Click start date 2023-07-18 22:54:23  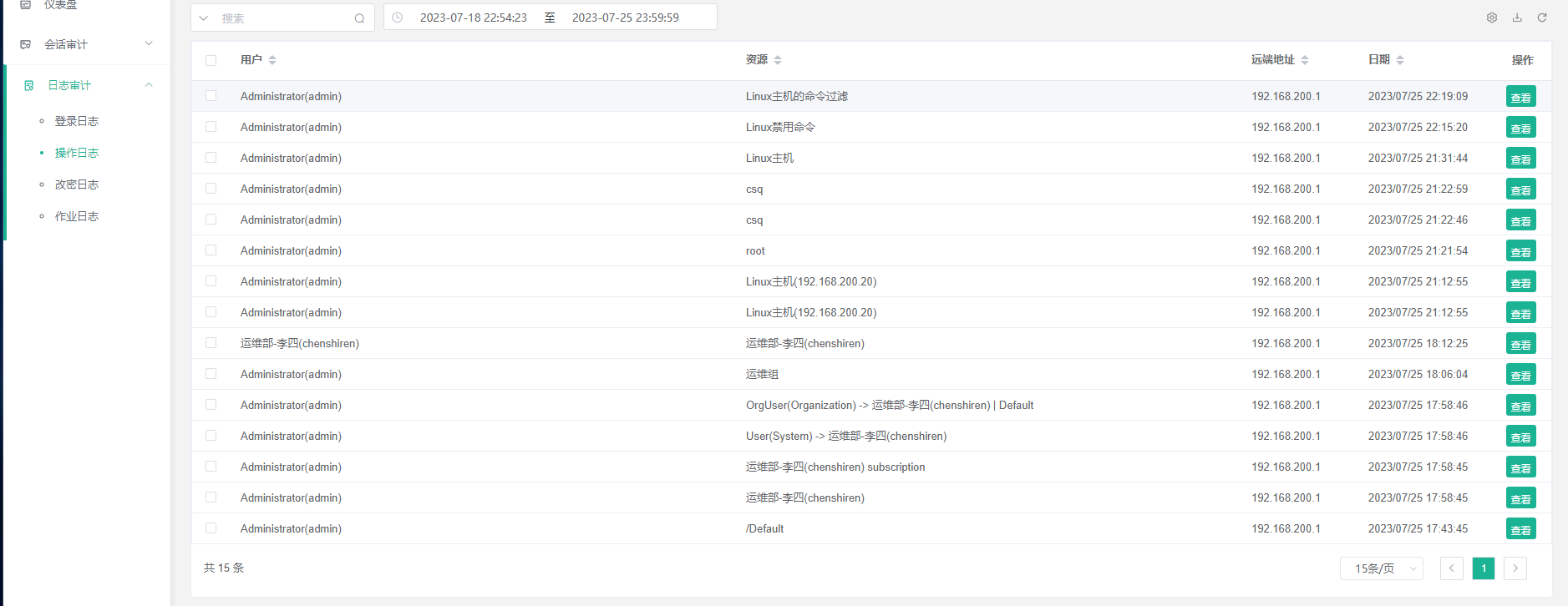point(474,18)
